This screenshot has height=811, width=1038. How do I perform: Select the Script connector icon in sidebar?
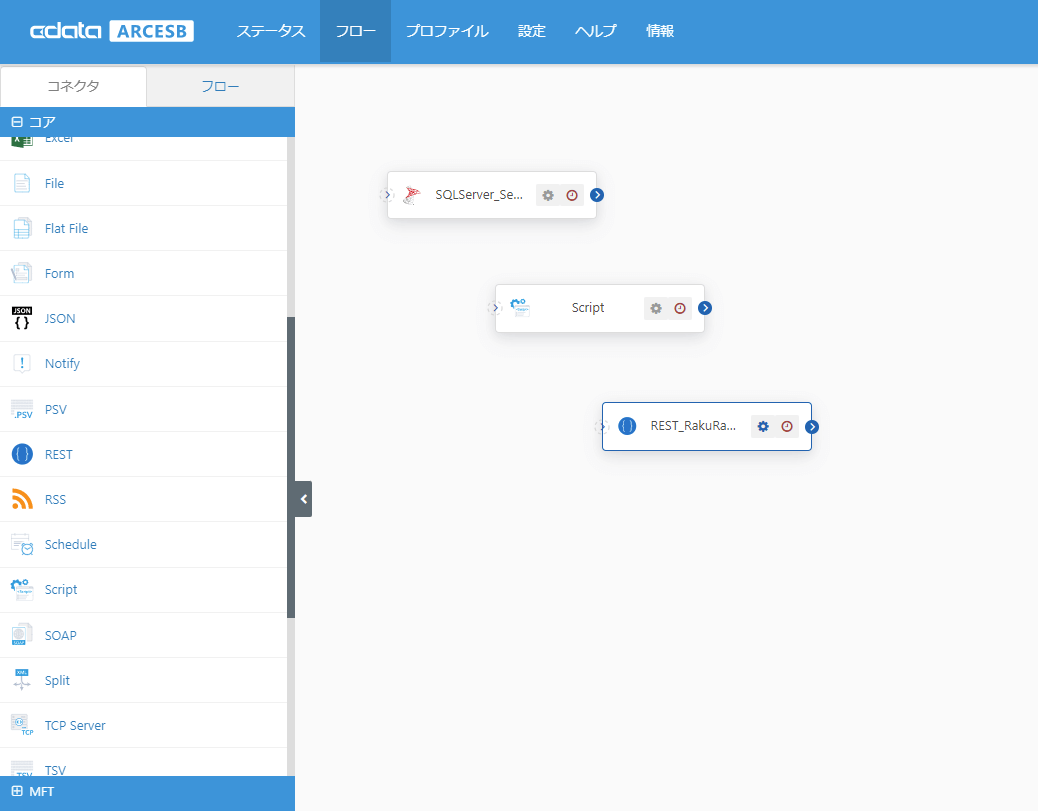coord(22,589)
